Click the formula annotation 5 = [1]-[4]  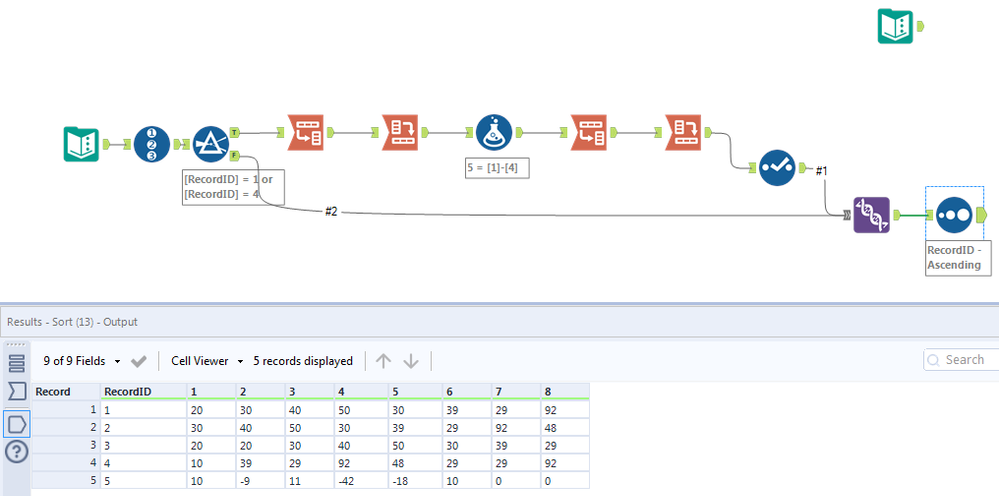click(x=497, y=168)
